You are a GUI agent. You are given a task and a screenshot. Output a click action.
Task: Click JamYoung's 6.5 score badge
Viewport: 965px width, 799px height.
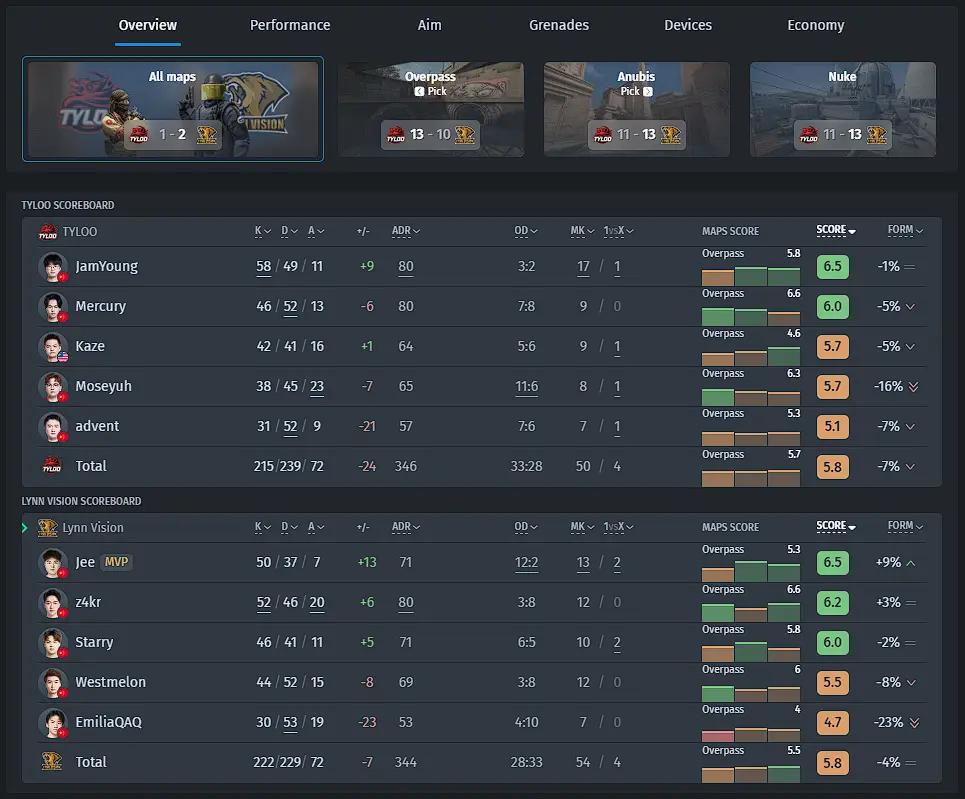[833, 267]
